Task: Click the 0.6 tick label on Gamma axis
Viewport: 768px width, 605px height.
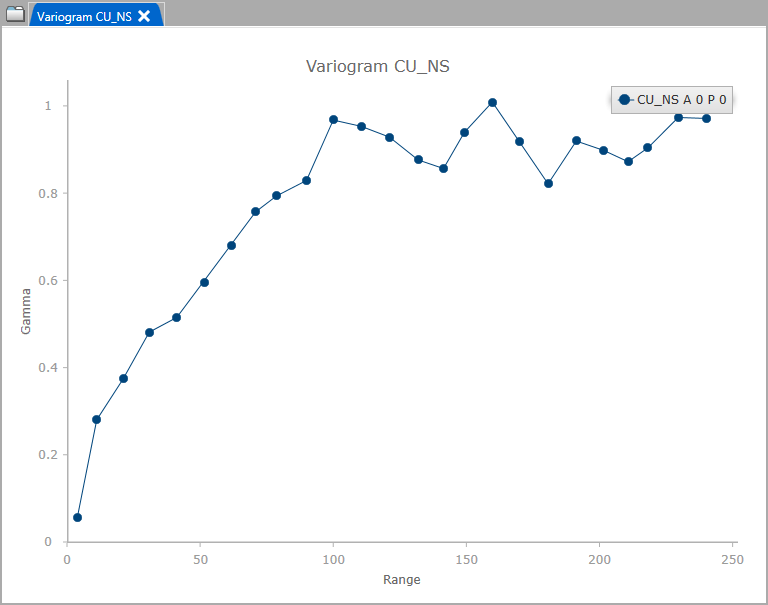Action: pyautogui.click(x=43, y=280)
